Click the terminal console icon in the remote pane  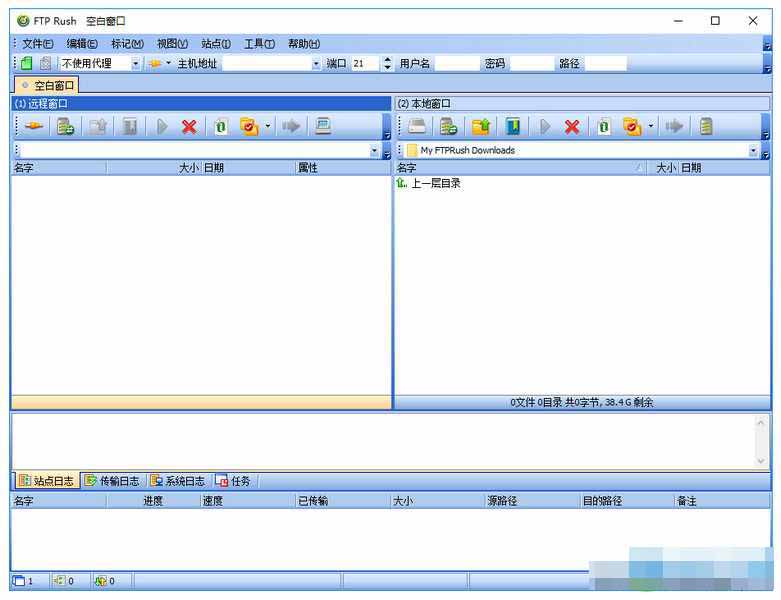[323, 126]
